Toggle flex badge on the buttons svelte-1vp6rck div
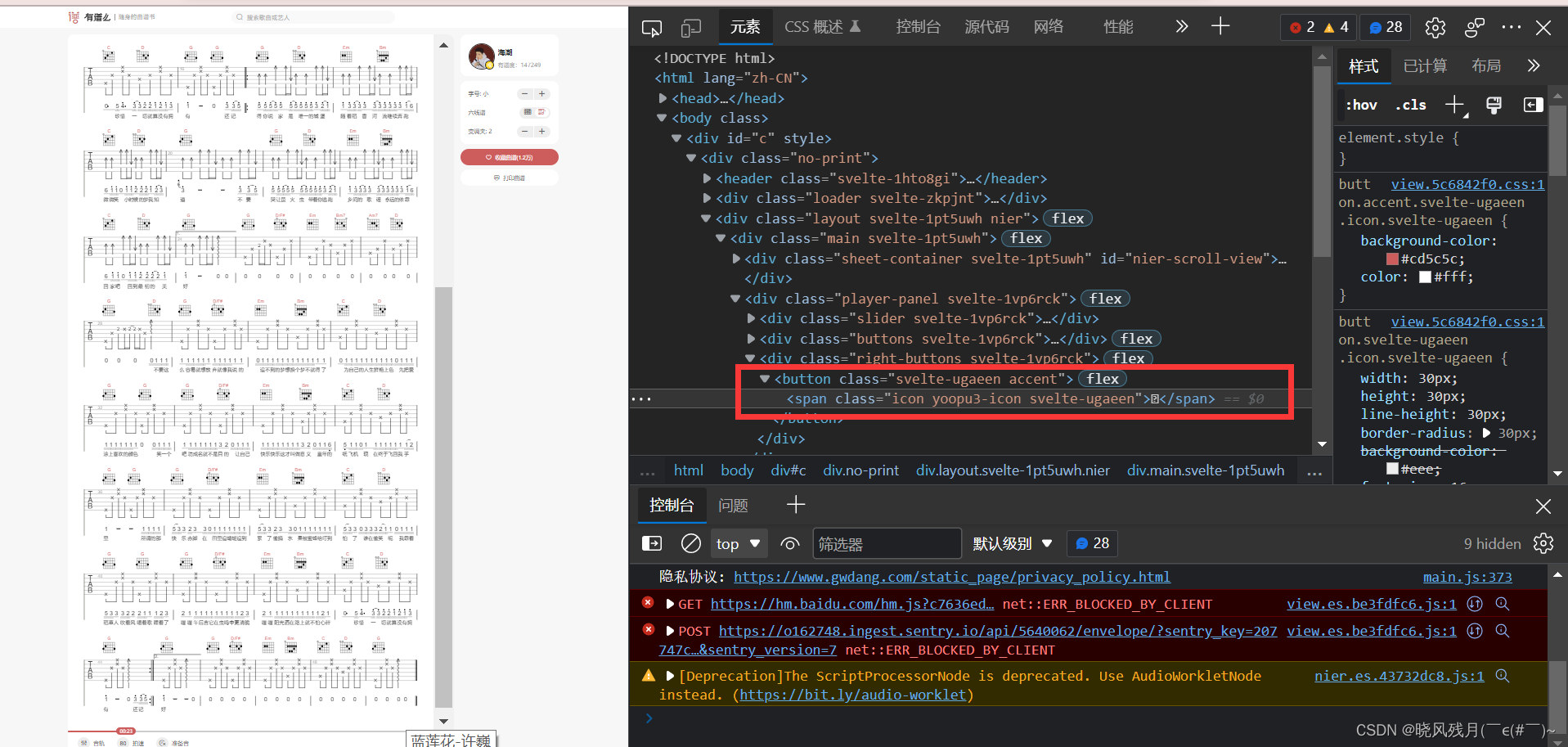This screenshot has width=1568, height=747. pyautogui.click(x=1136, y=339)
